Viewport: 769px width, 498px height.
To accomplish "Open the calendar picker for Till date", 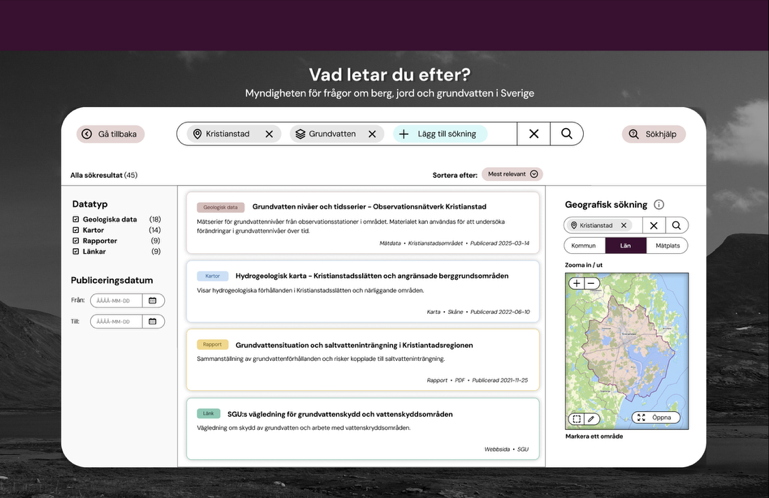I will (x=153, y=321).
